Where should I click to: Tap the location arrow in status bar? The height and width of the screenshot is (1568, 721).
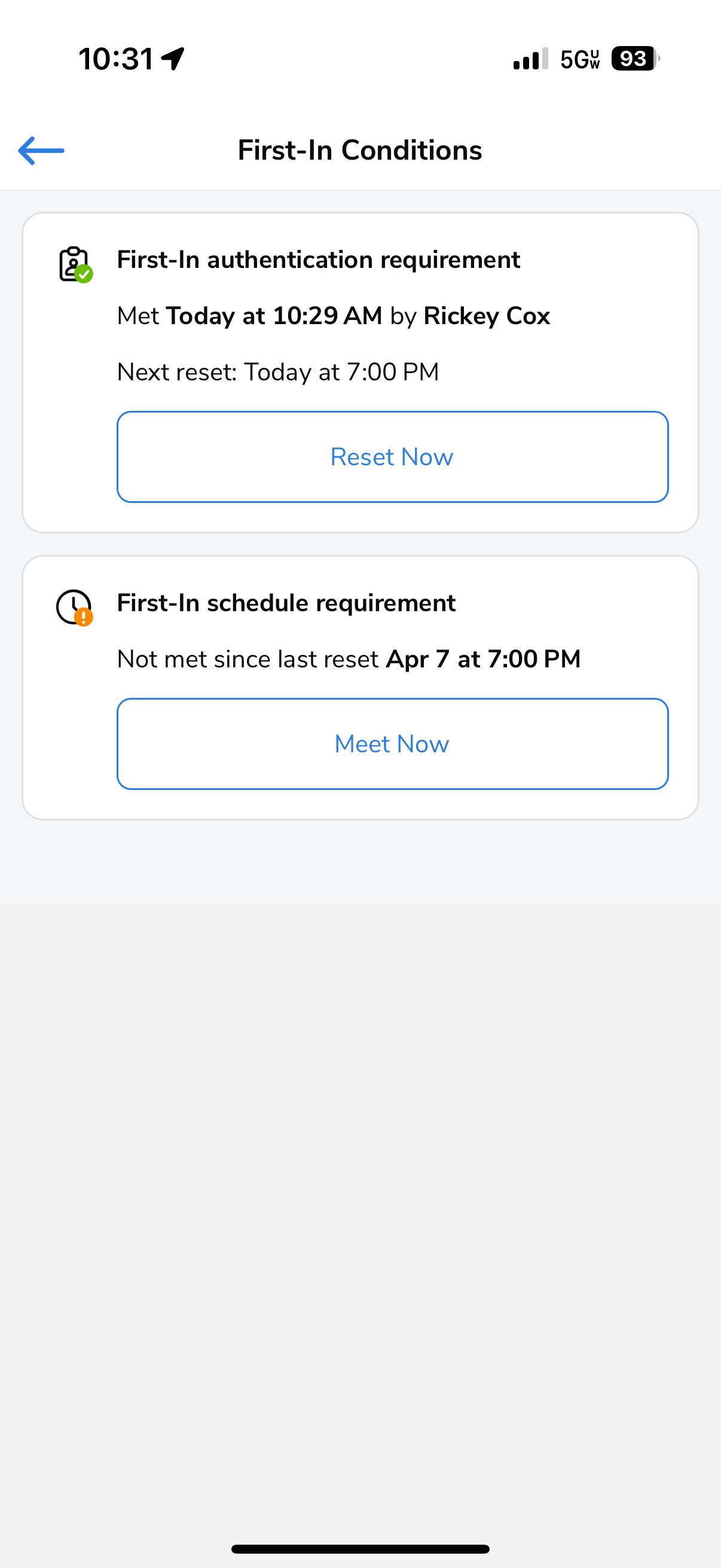click(173, 59)
